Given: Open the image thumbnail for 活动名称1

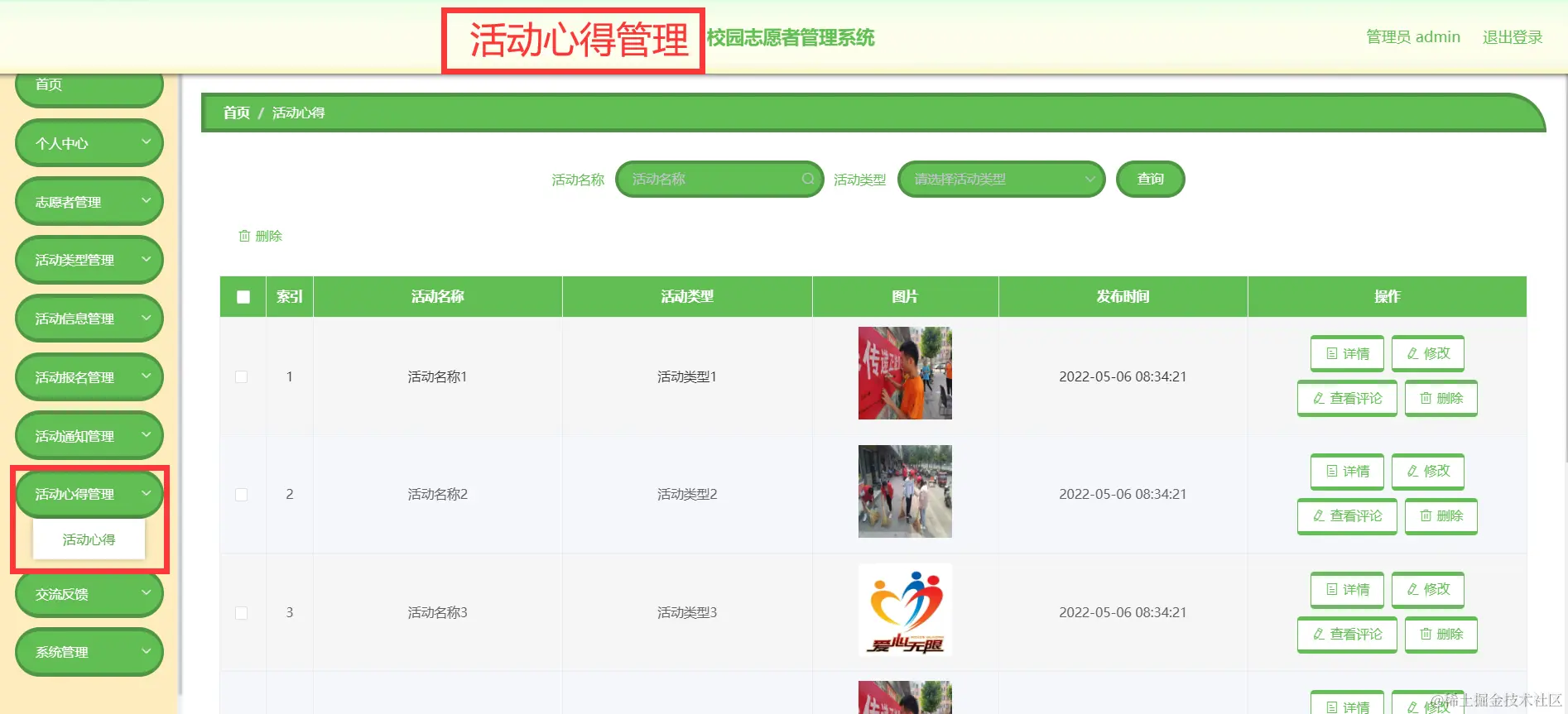Looking at the screenshot, I should point(905,373).
